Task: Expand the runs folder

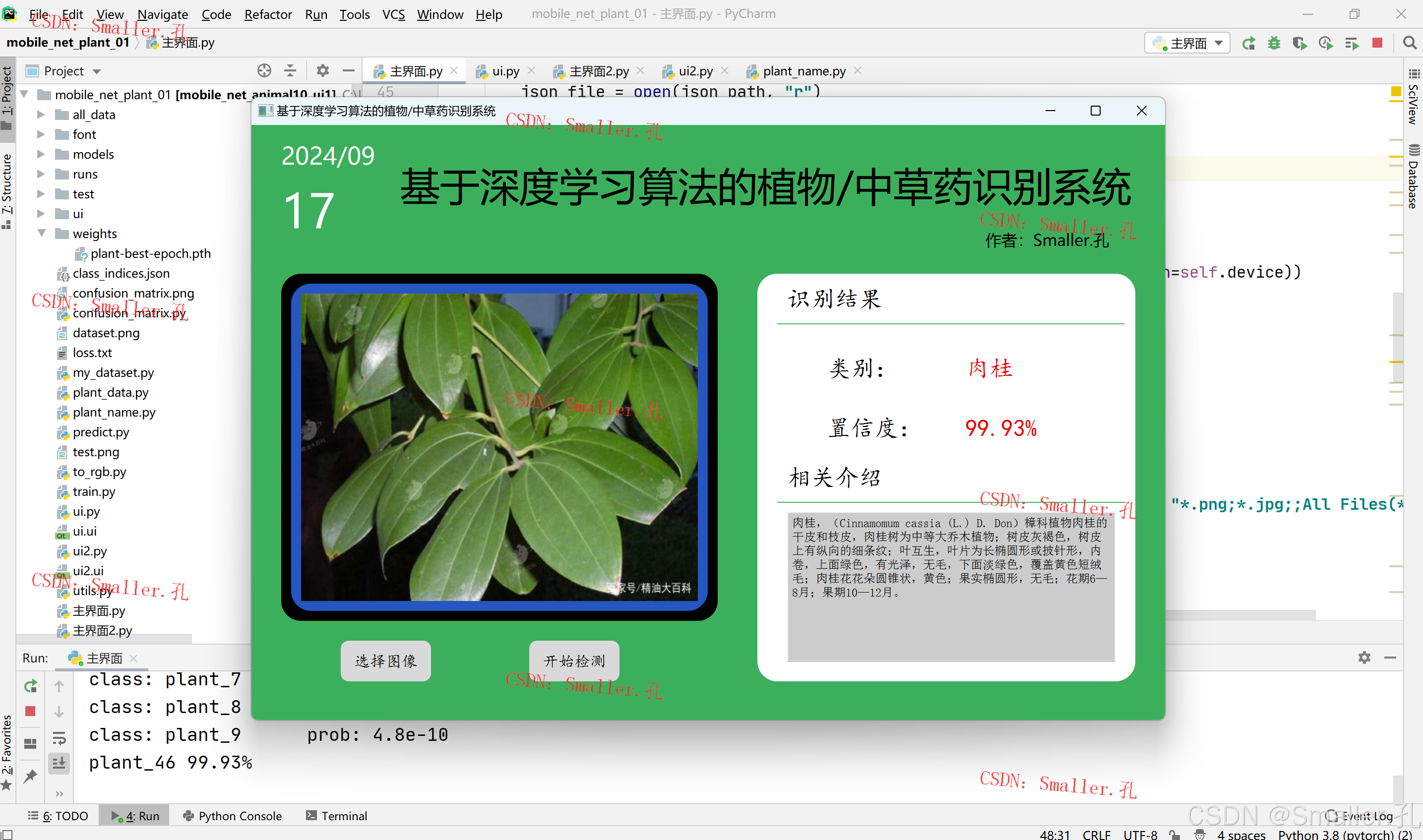Action: coord(41,174)
